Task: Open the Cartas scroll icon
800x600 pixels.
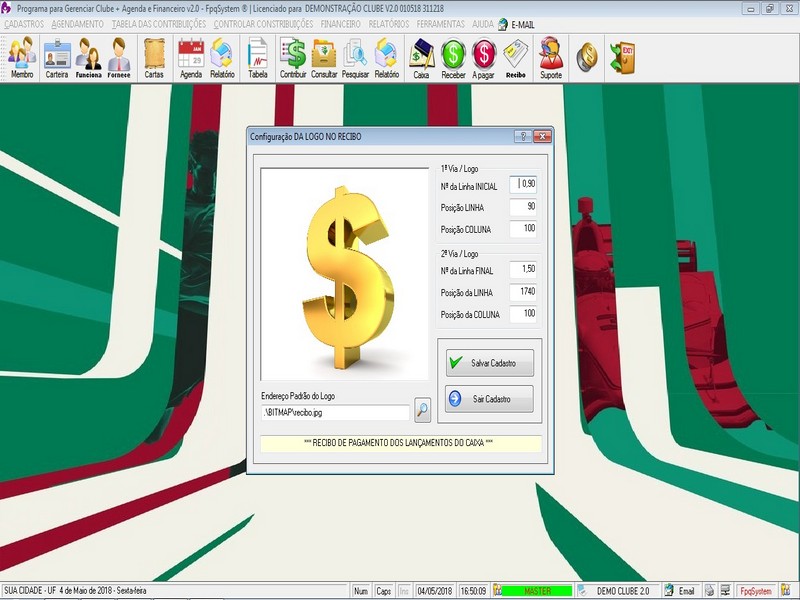Action: pyautogui.click(x=154, y=58)
